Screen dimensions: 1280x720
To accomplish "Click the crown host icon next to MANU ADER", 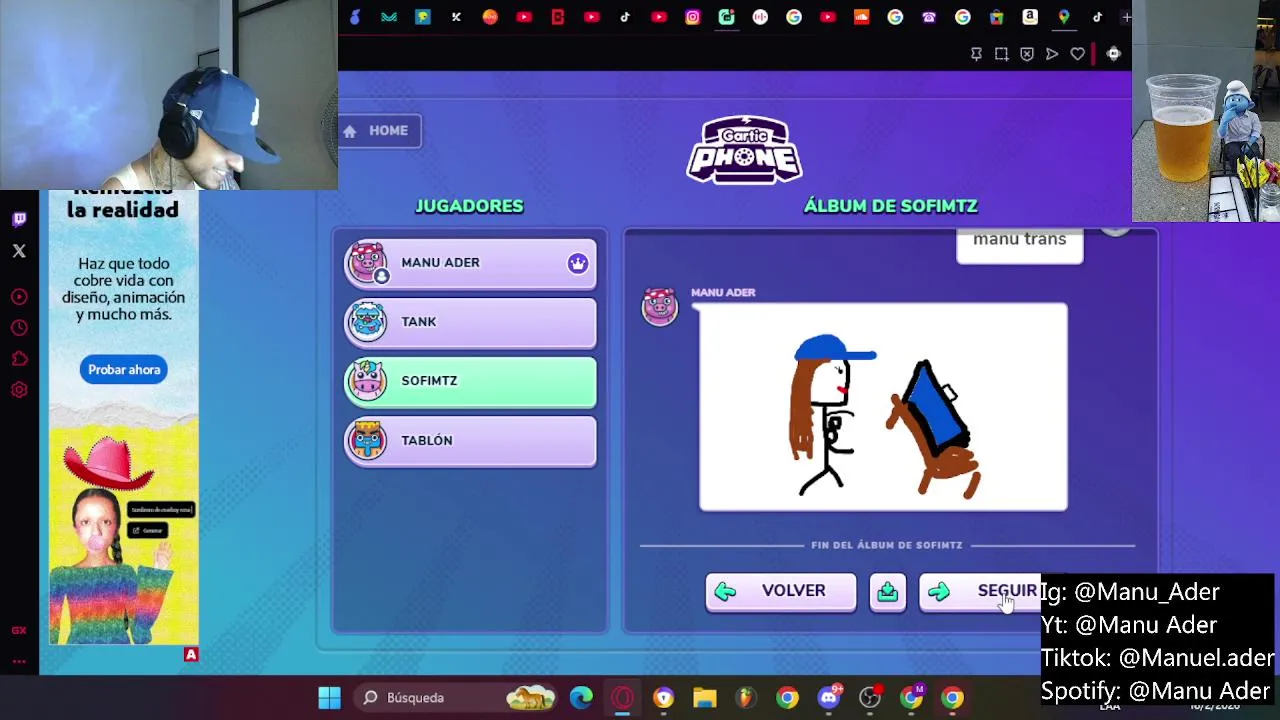I will pos(578,263).
